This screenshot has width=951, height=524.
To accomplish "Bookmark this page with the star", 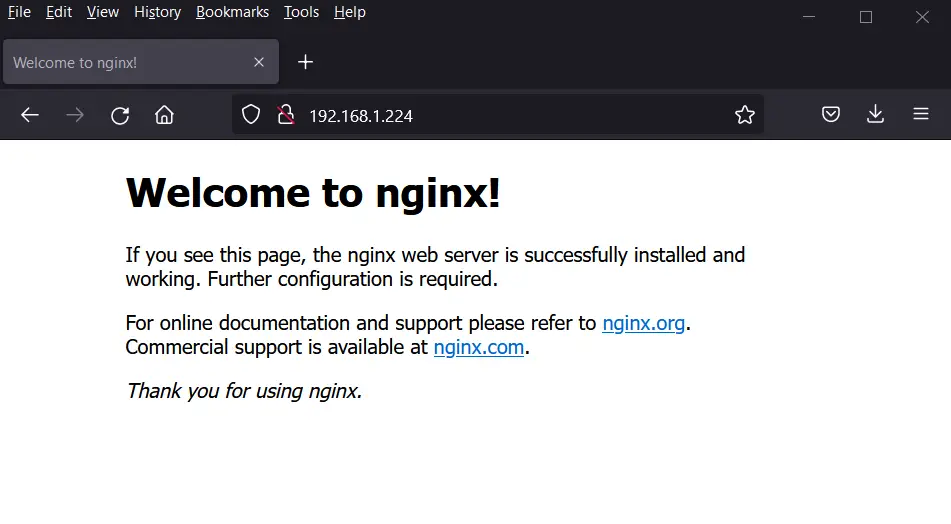I will point(745,115).
